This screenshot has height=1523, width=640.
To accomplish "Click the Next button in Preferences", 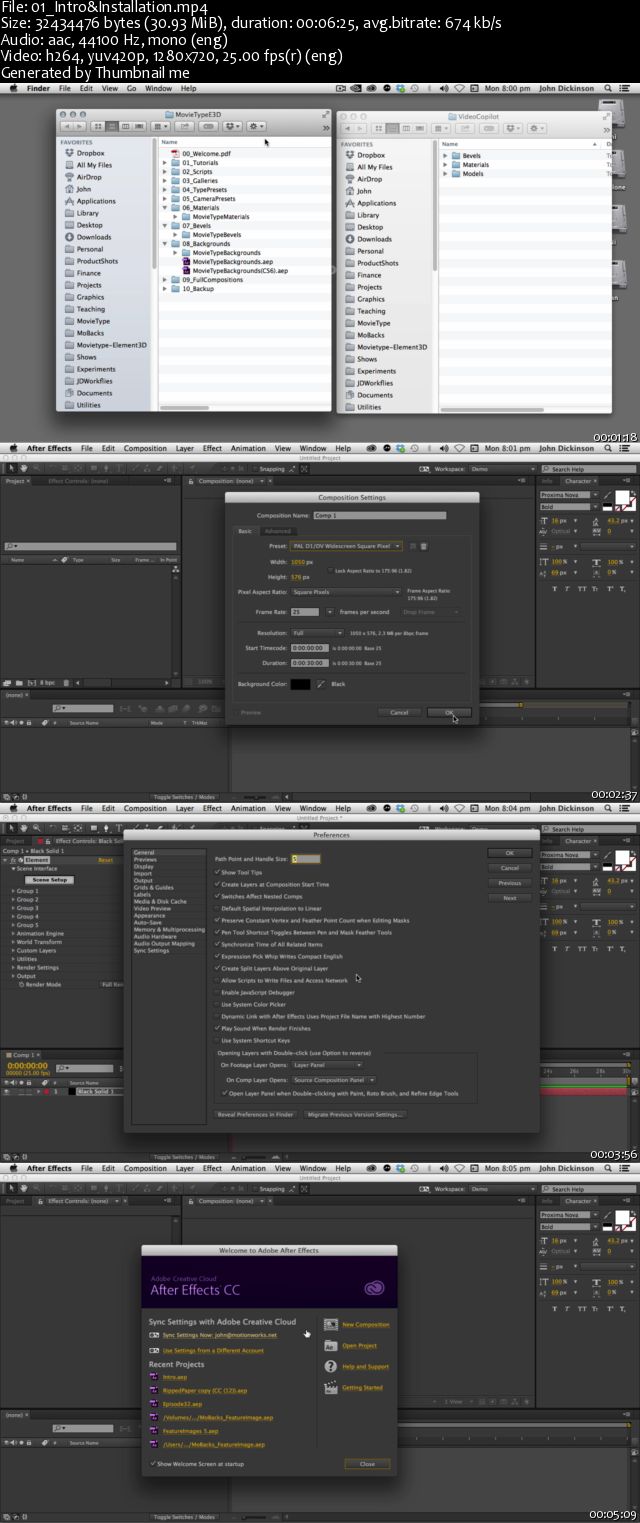I will [510, 898].
